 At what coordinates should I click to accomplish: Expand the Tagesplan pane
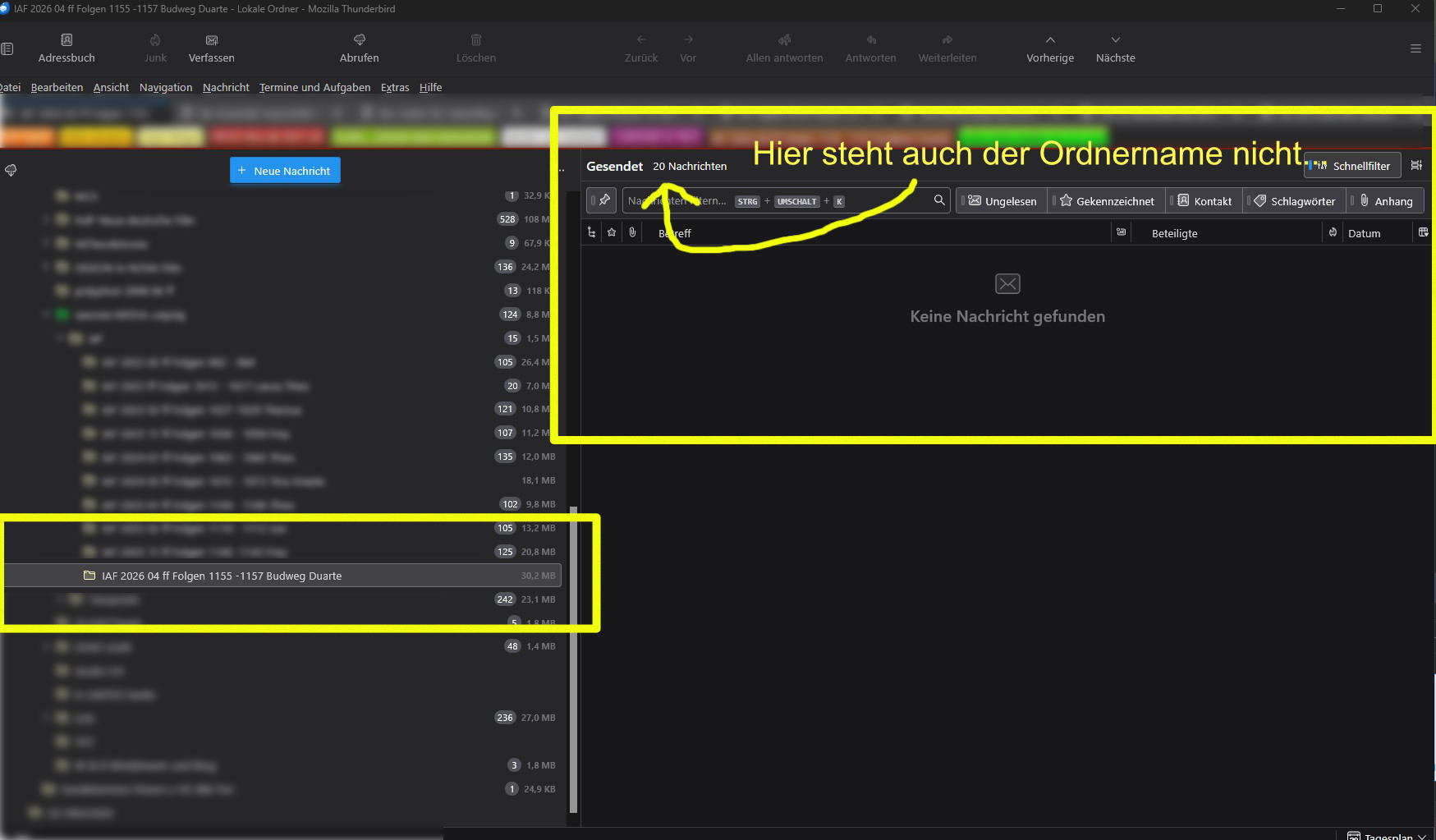click(x=1387, y=836)
